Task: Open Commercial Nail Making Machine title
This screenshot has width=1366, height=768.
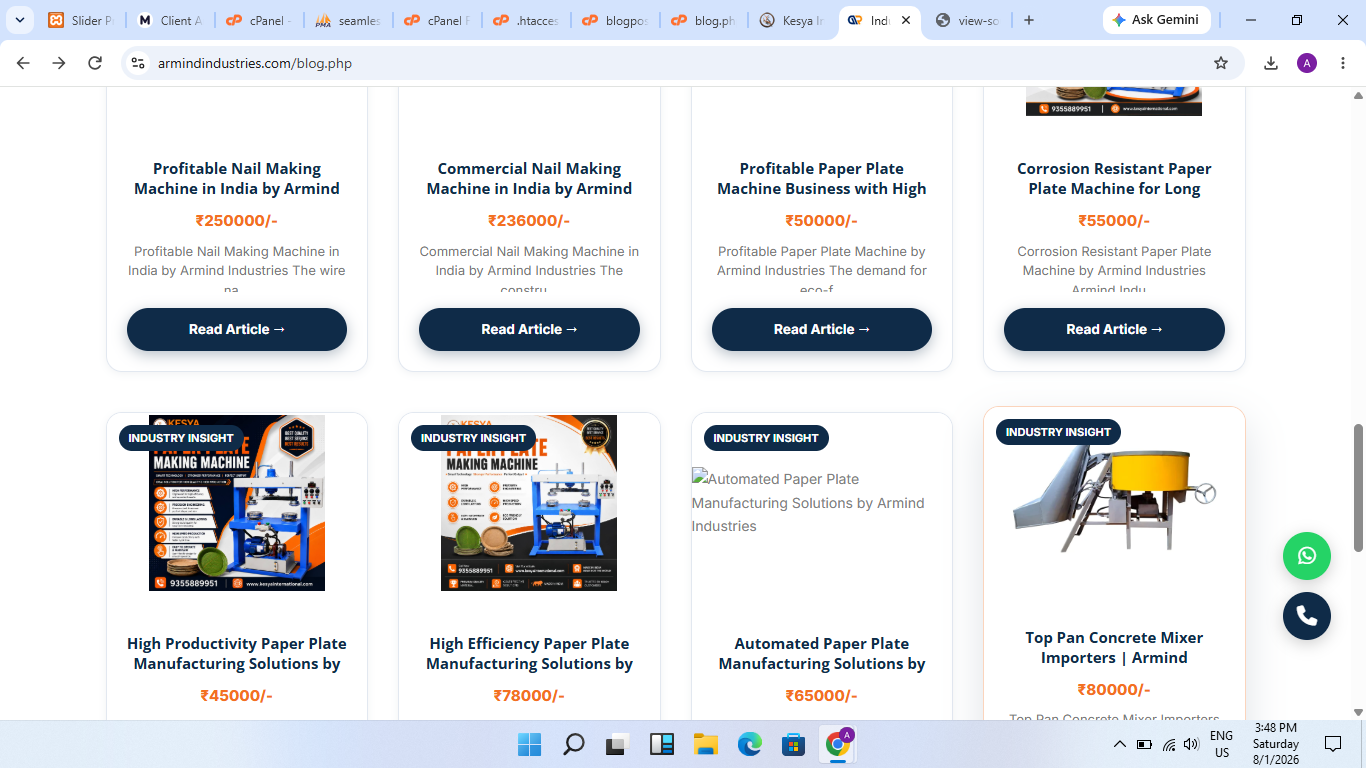Action: coord(529,179)
